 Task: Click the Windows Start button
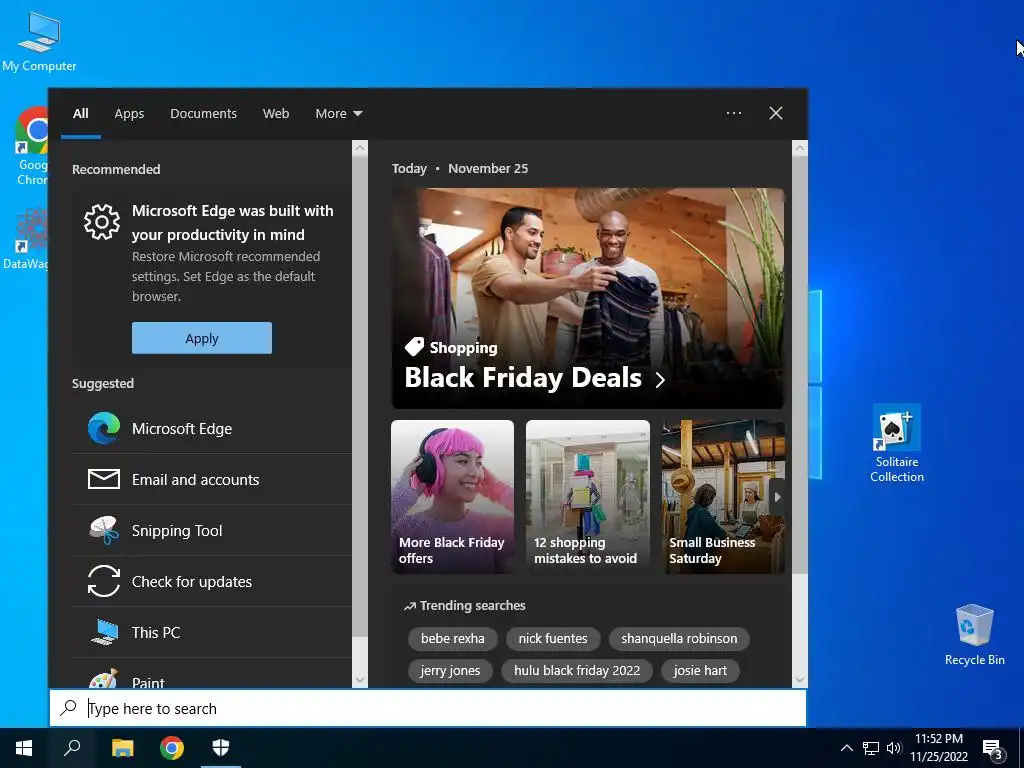pos(24,748)
